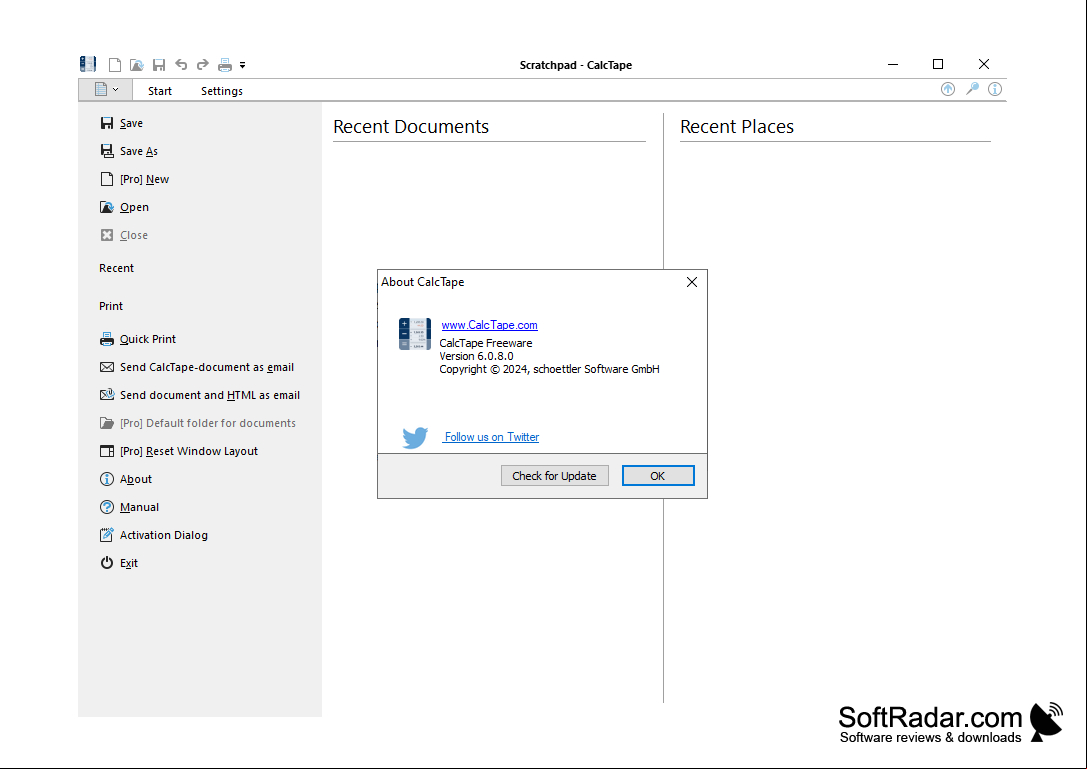Click Follow us on Twitter link
This screenshot has width=1087, height=769.
(492, 438)
